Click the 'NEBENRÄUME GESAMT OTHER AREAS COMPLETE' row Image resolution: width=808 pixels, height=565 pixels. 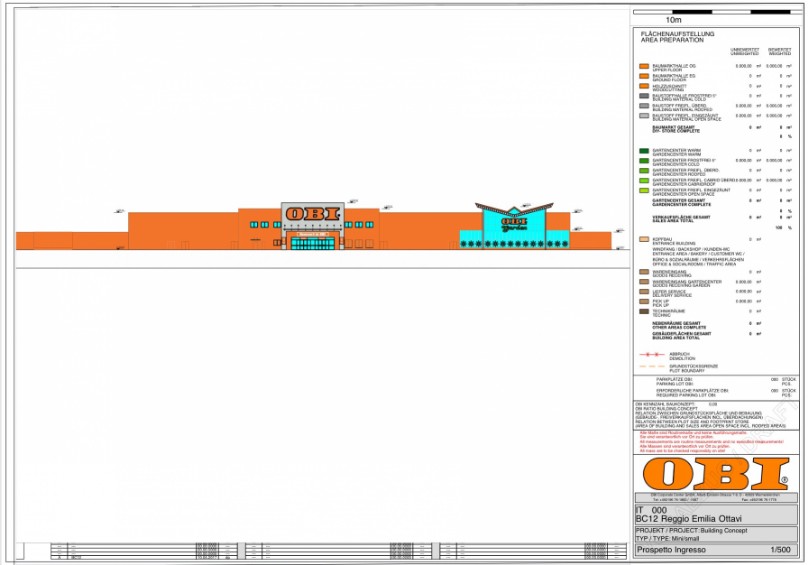tap(707, 325)
